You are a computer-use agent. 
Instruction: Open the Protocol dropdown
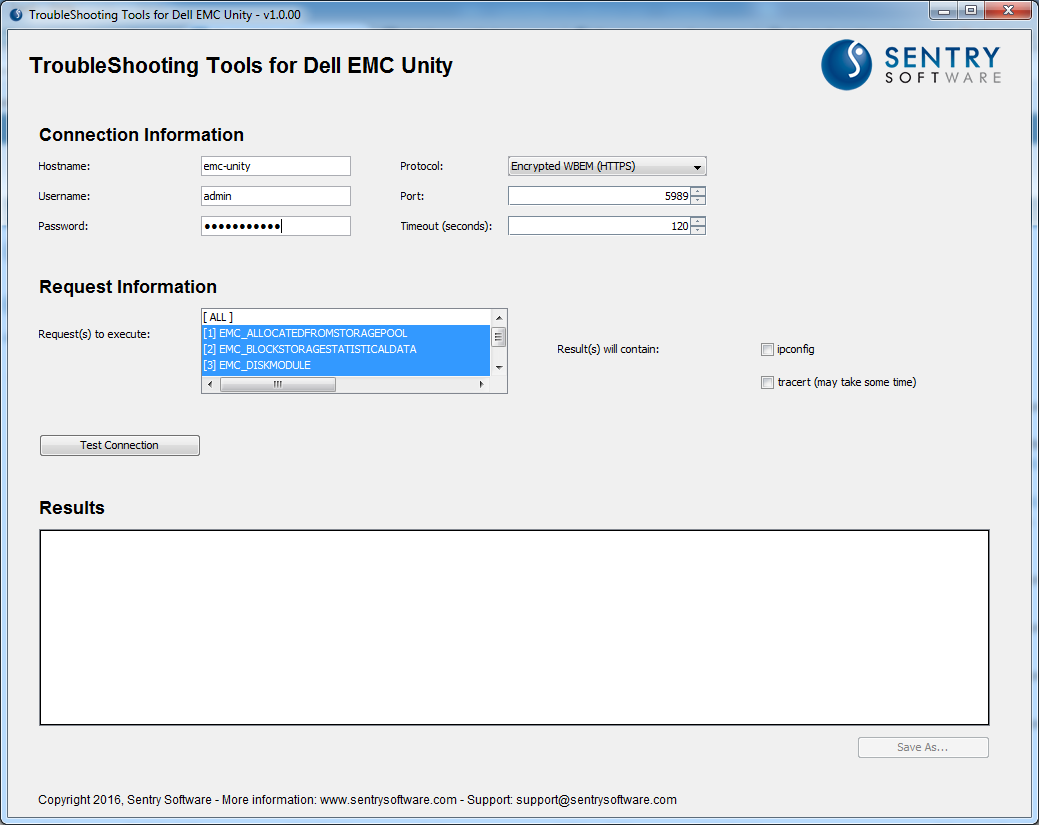coord(607,166)
